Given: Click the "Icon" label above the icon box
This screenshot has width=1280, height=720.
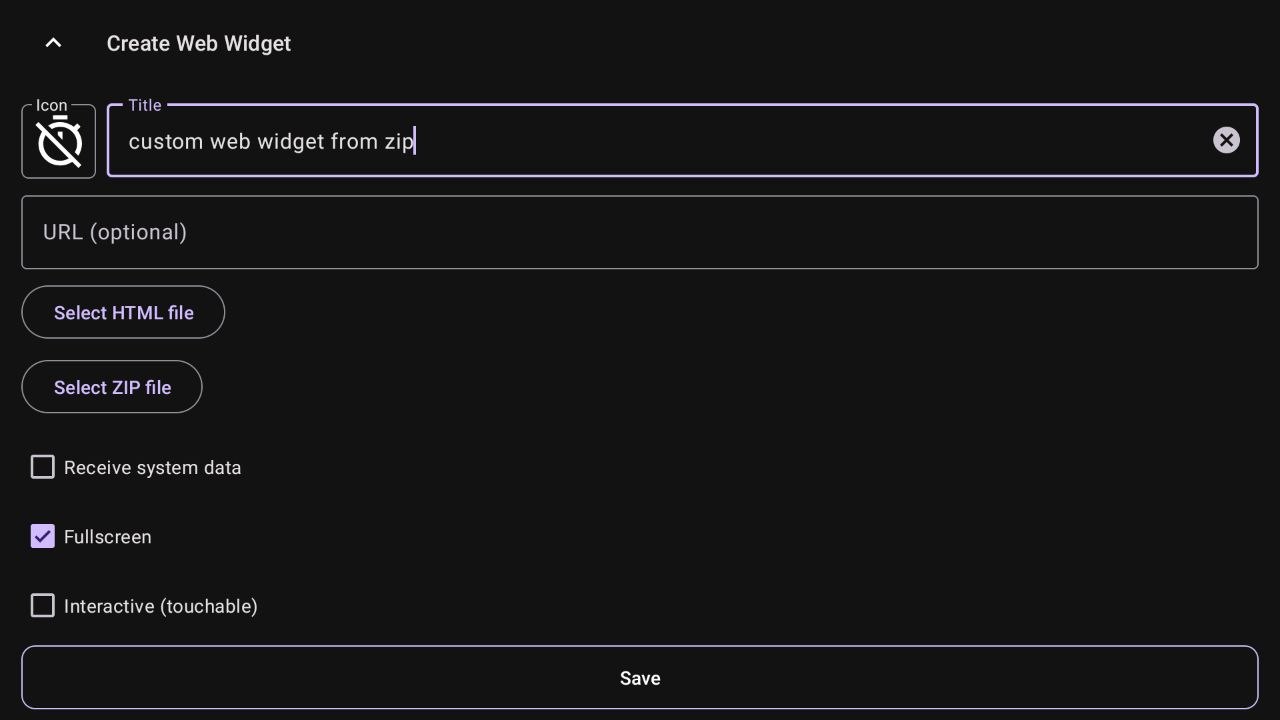Looking at the screenshot, I should tap(52, 105).
